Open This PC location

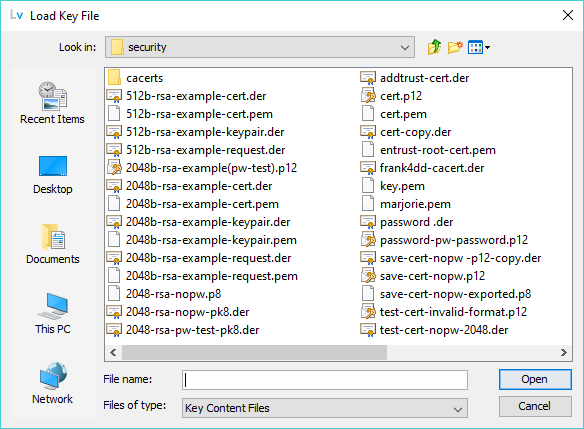point(53,314)
